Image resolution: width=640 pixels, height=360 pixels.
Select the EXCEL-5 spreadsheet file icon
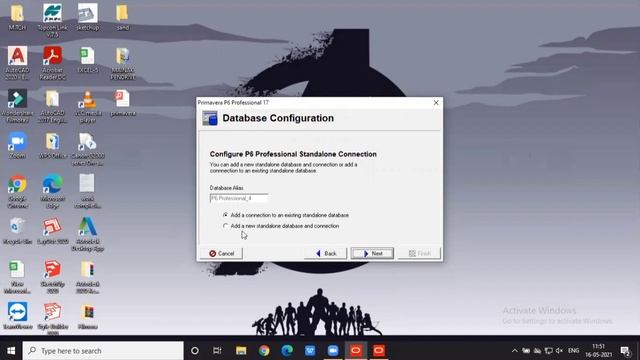tap(87, 60)
